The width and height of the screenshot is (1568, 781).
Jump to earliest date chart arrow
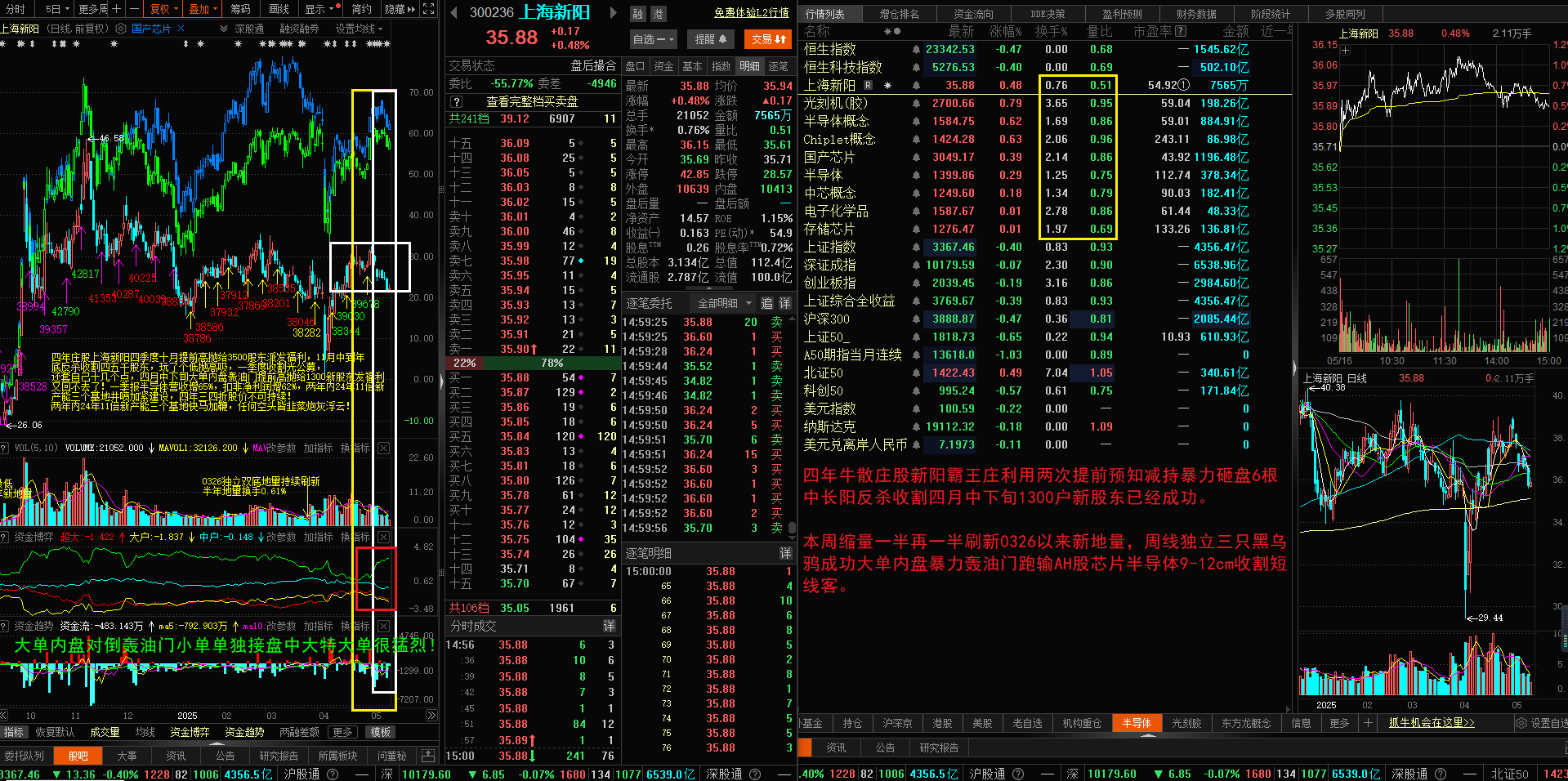[x=4, y=716]
